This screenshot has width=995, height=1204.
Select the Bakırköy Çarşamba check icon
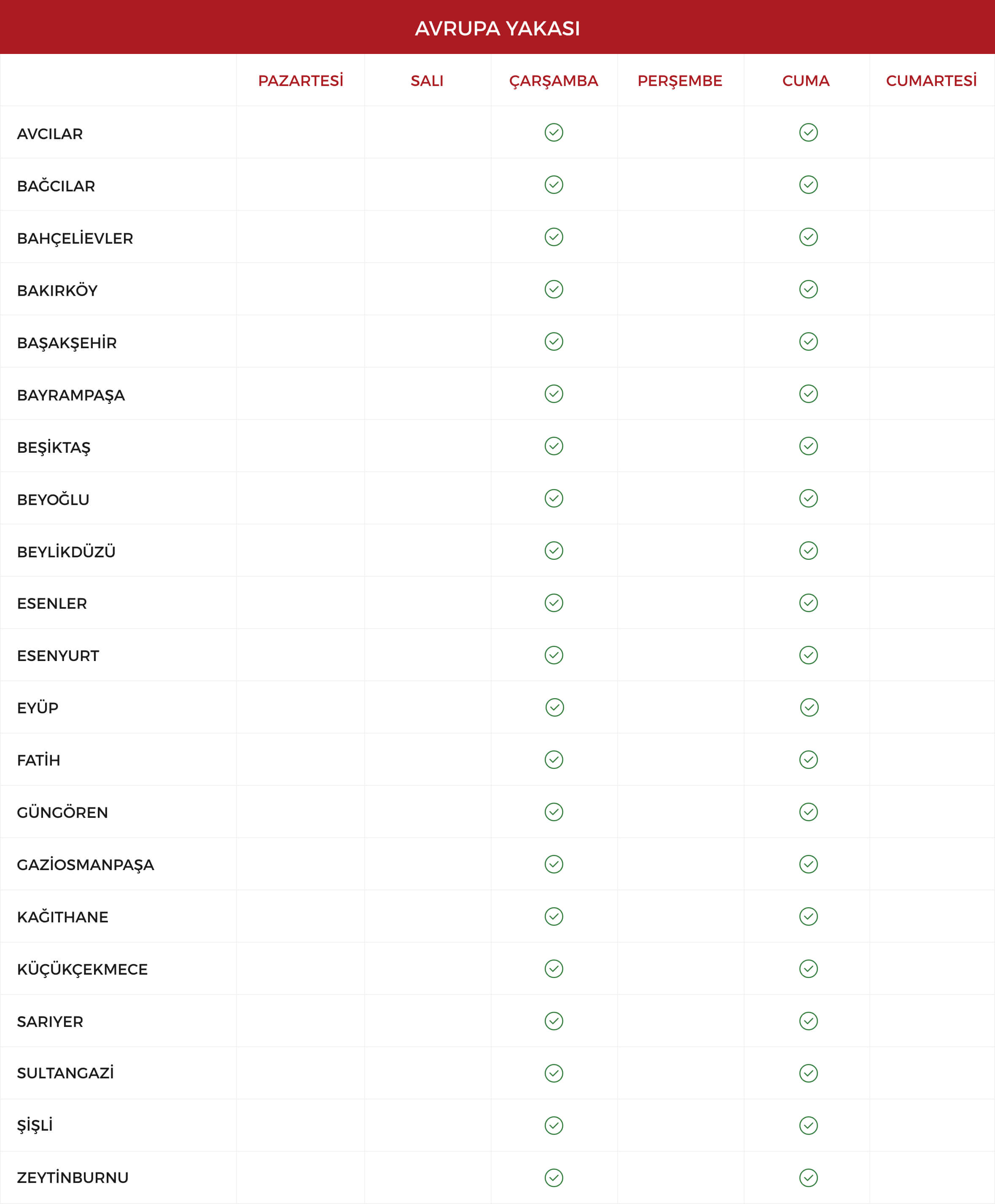554,289
